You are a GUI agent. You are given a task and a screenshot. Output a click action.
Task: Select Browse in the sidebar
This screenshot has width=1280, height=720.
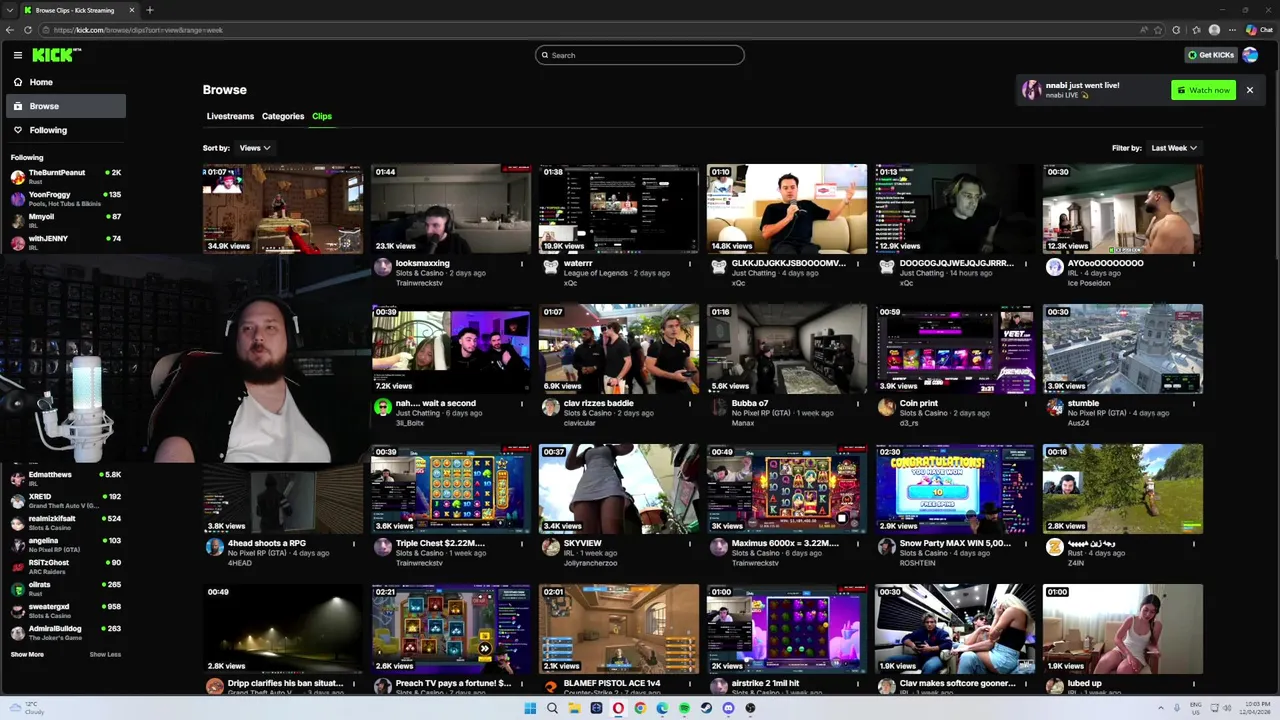point(65,106)
